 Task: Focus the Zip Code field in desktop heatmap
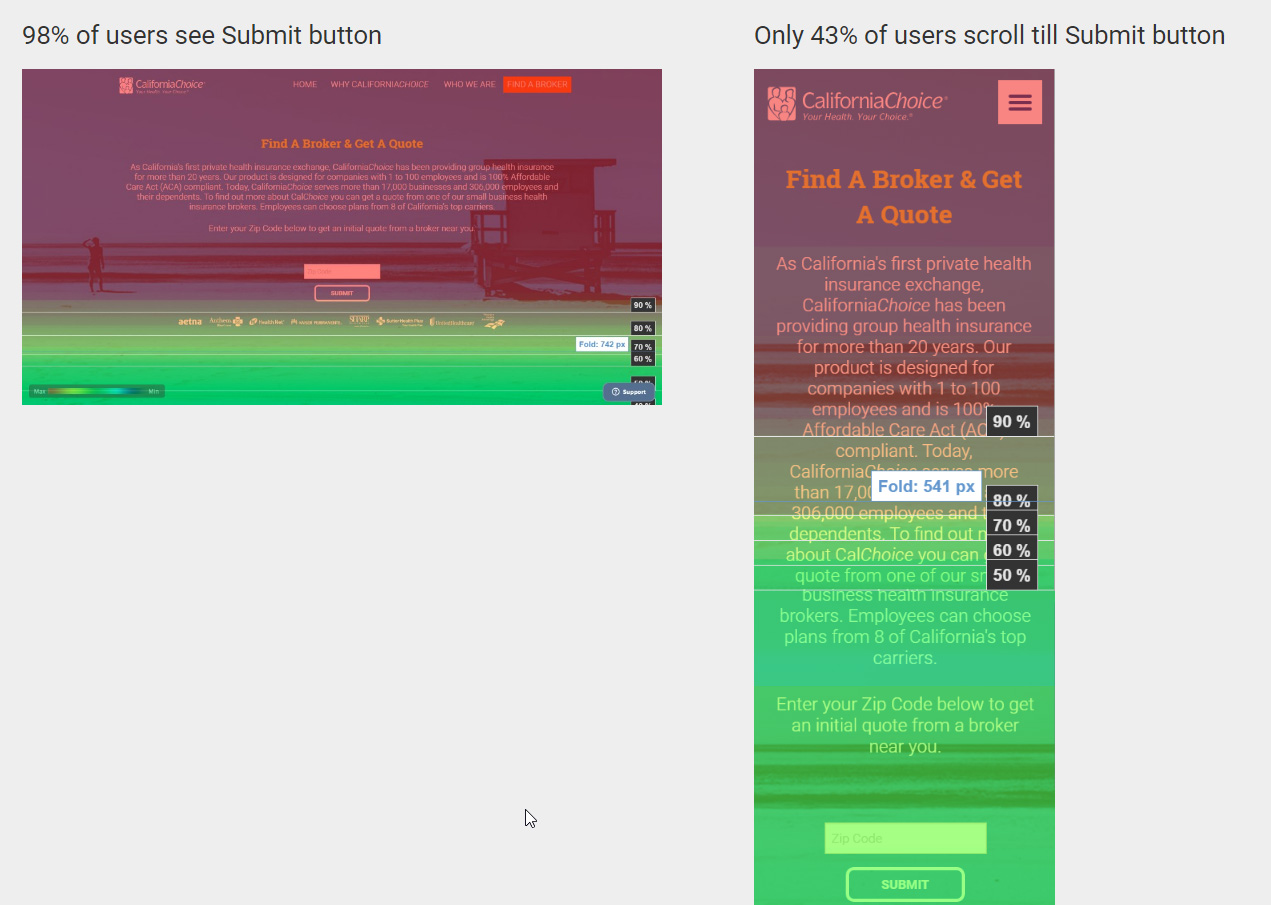342,271
